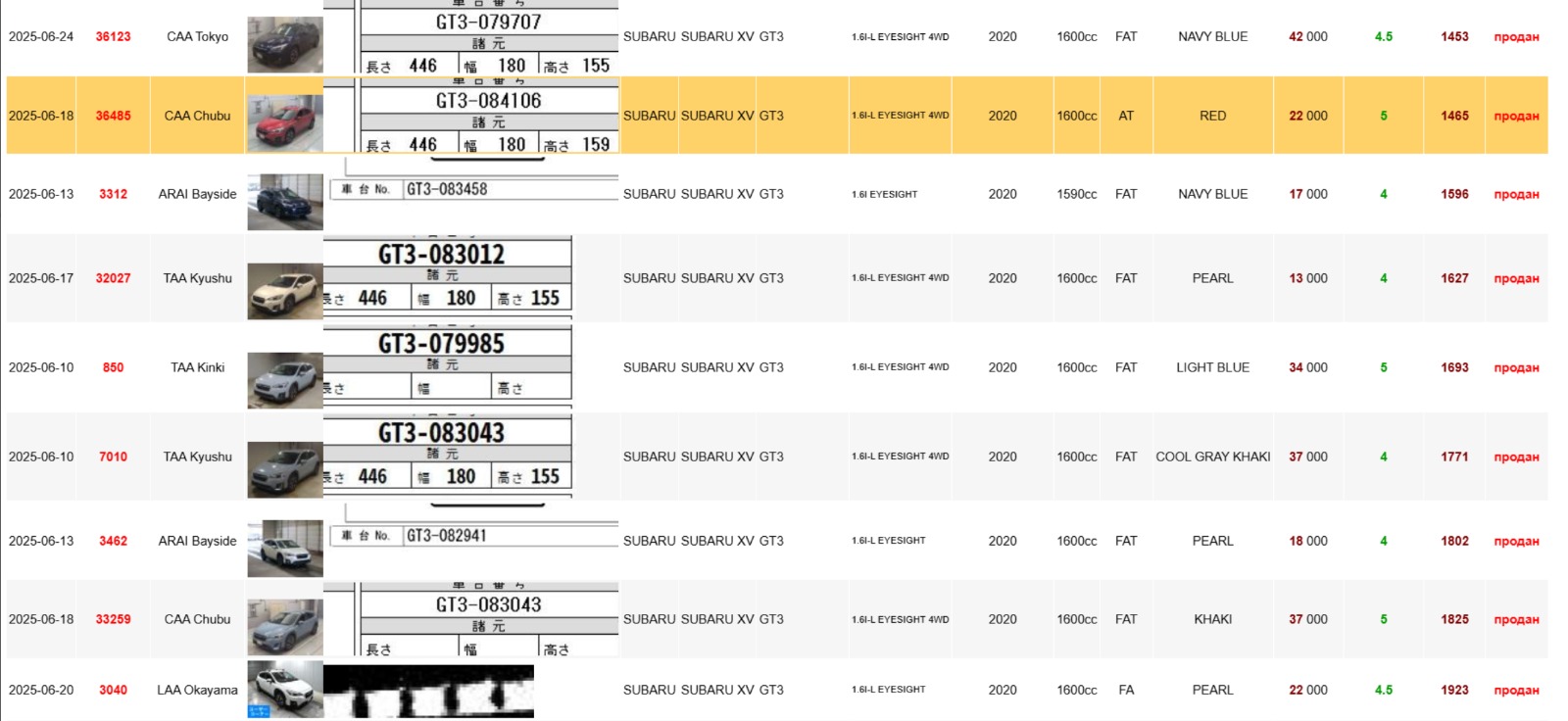Select KHAKI color cell for lot 33259
Screen dimensions: 1568x721
click(1213, 619)
